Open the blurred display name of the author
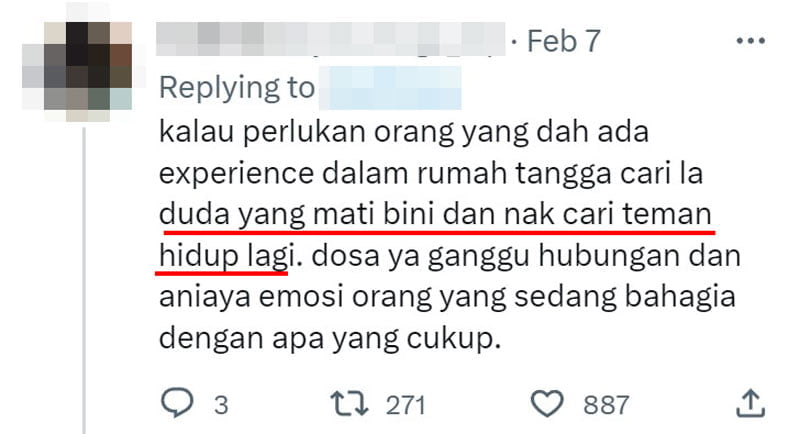 [330, 39]
